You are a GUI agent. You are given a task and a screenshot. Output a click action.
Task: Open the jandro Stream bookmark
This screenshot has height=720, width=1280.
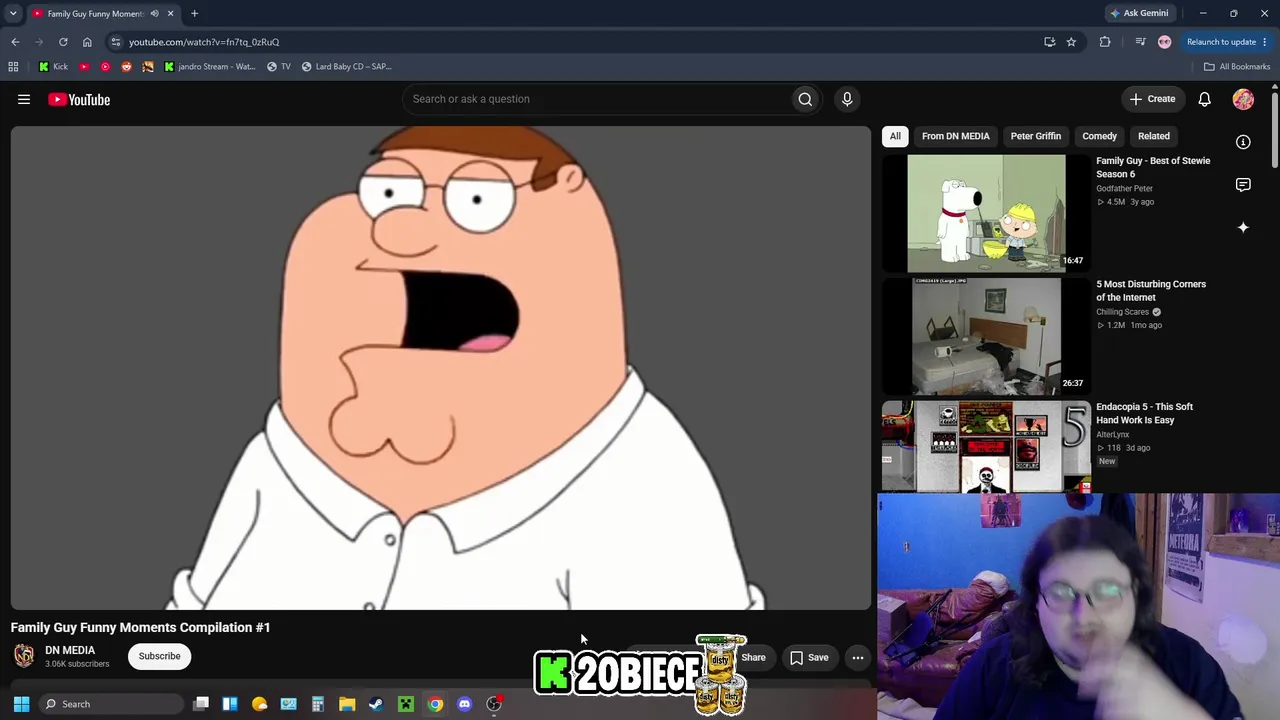[x=210, y=67]
